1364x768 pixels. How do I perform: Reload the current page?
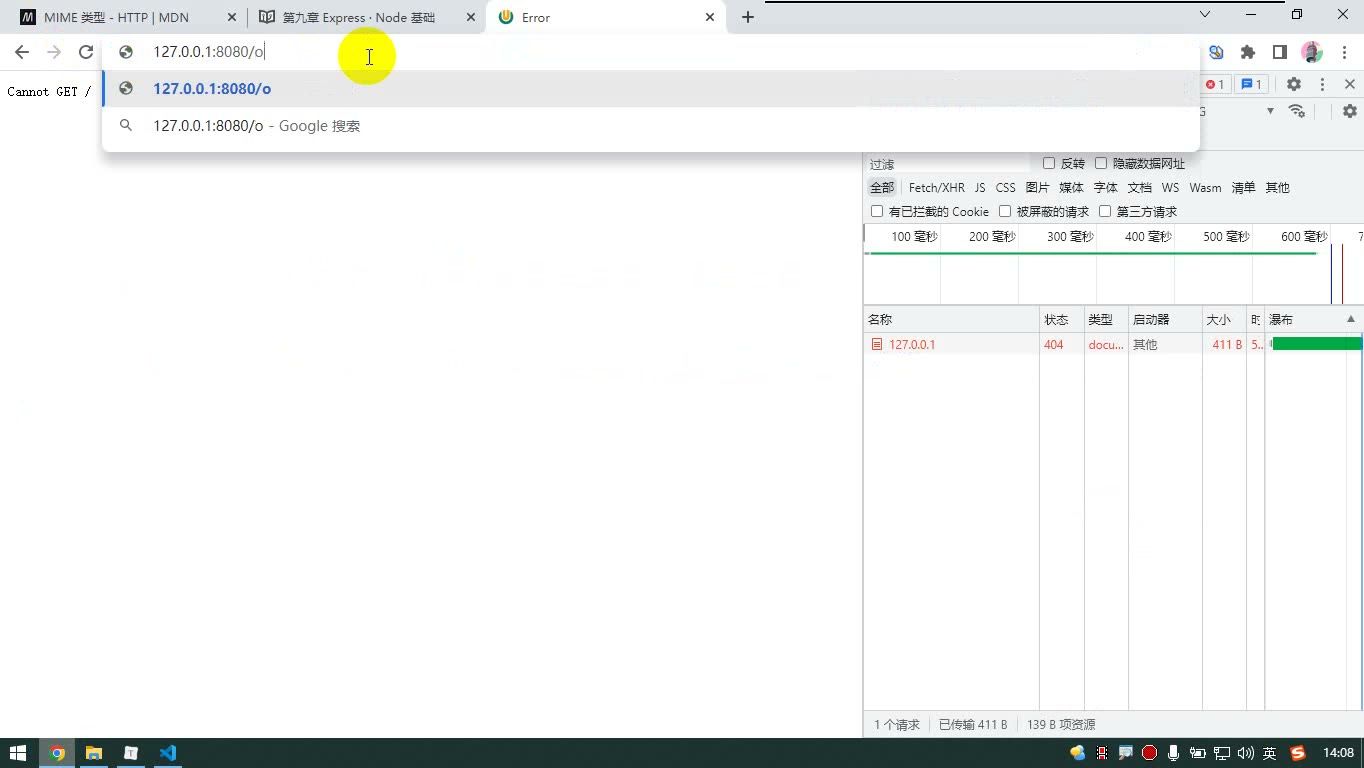86,53
